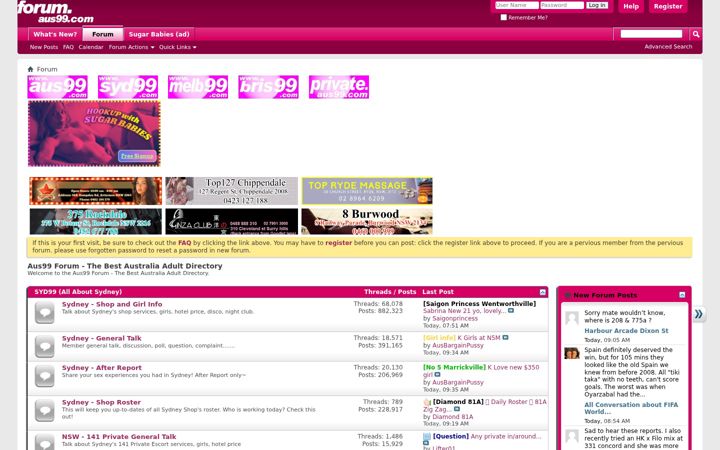The image size is (720, 450).
Task: Collapse the SYD99 category section
Action: (542, 292)
